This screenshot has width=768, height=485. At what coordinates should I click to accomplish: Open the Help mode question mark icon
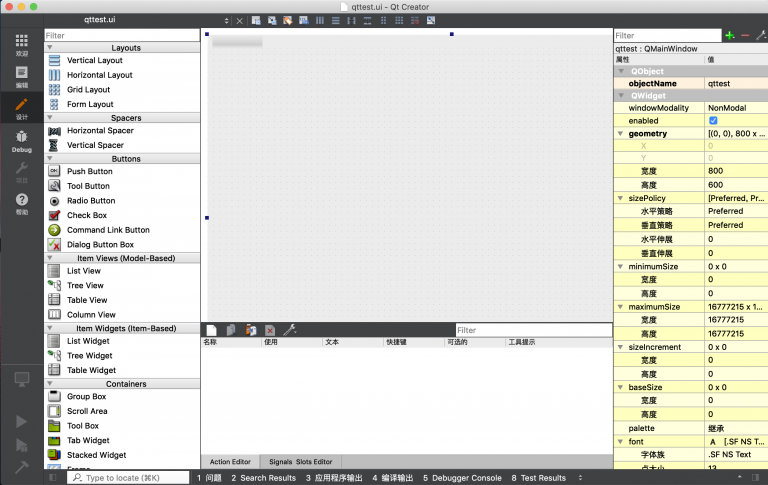point(21,204)
